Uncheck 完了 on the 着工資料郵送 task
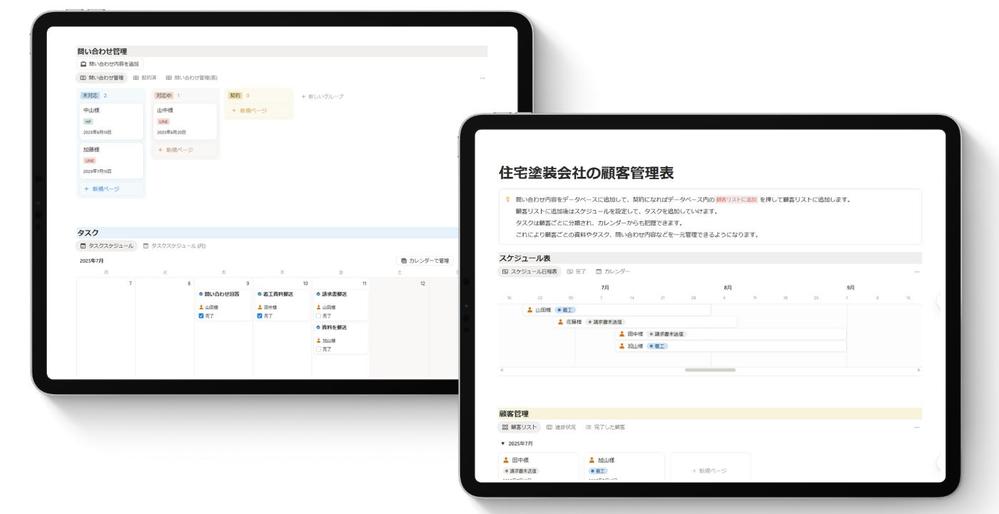 point(259,316)
